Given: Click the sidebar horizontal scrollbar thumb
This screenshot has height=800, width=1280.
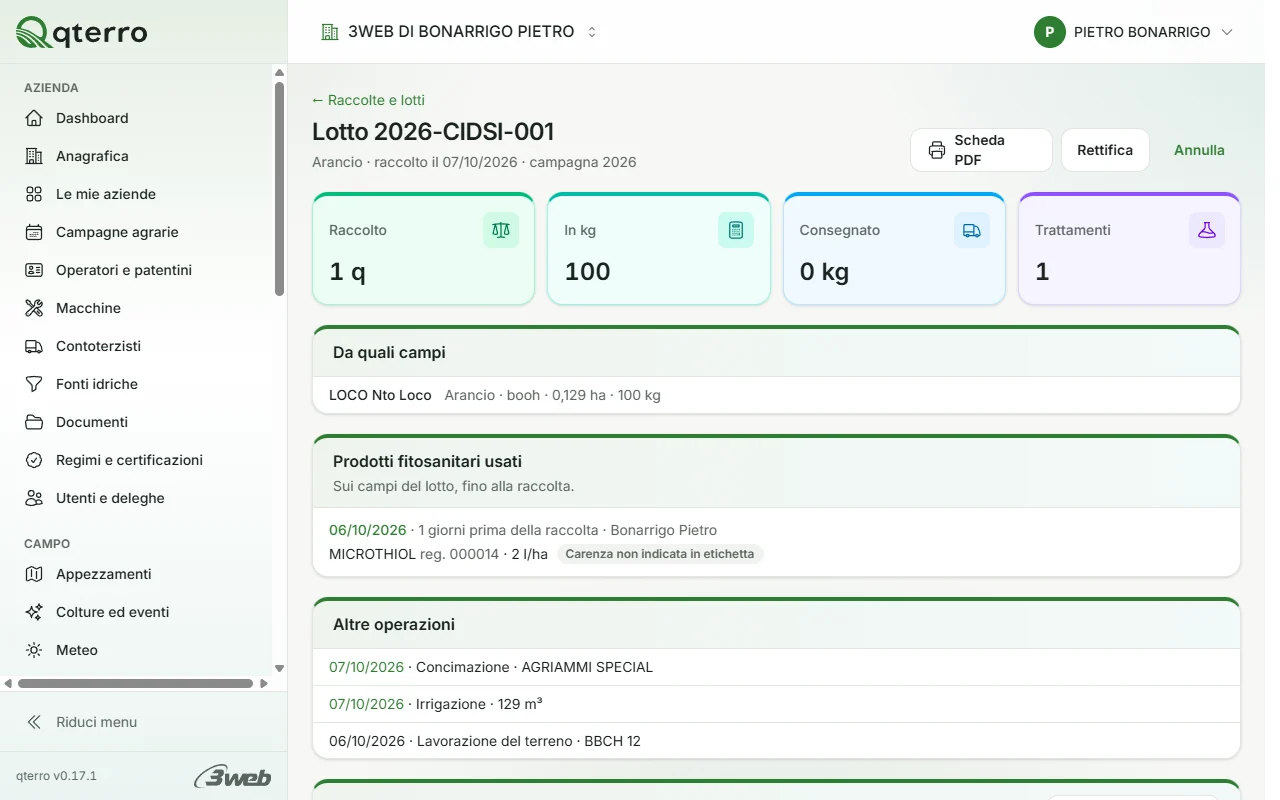Looking at the screenshot, I should [x=136, y=684].
